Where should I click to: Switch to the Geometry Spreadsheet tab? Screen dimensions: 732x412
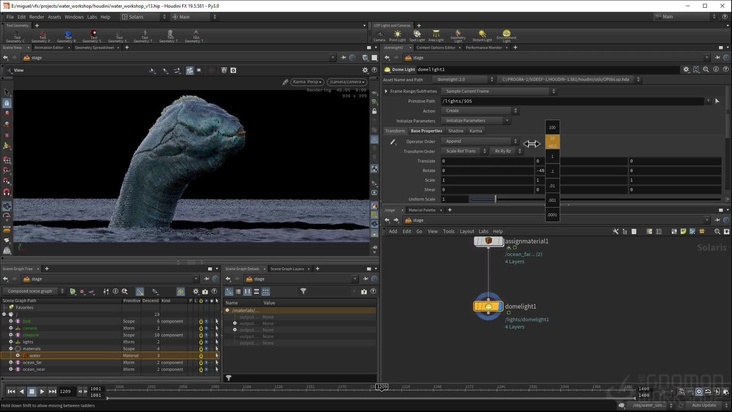94,47
